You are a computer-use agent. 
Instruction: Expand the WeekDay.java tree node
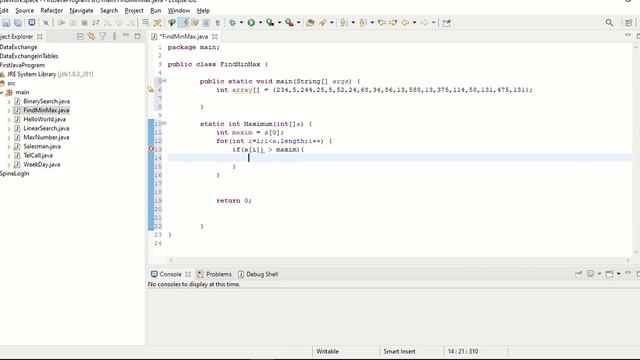(x=9, y=164)
